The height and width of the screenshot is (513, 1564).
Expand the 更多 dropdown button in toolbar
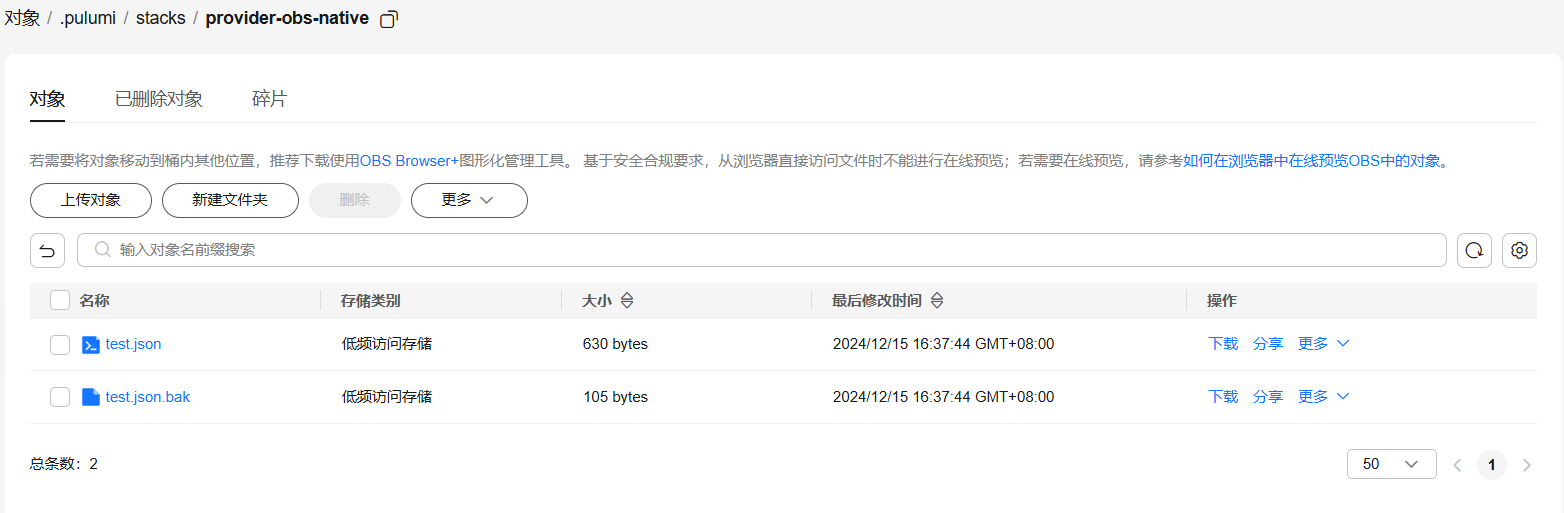(x=469, y=200)
